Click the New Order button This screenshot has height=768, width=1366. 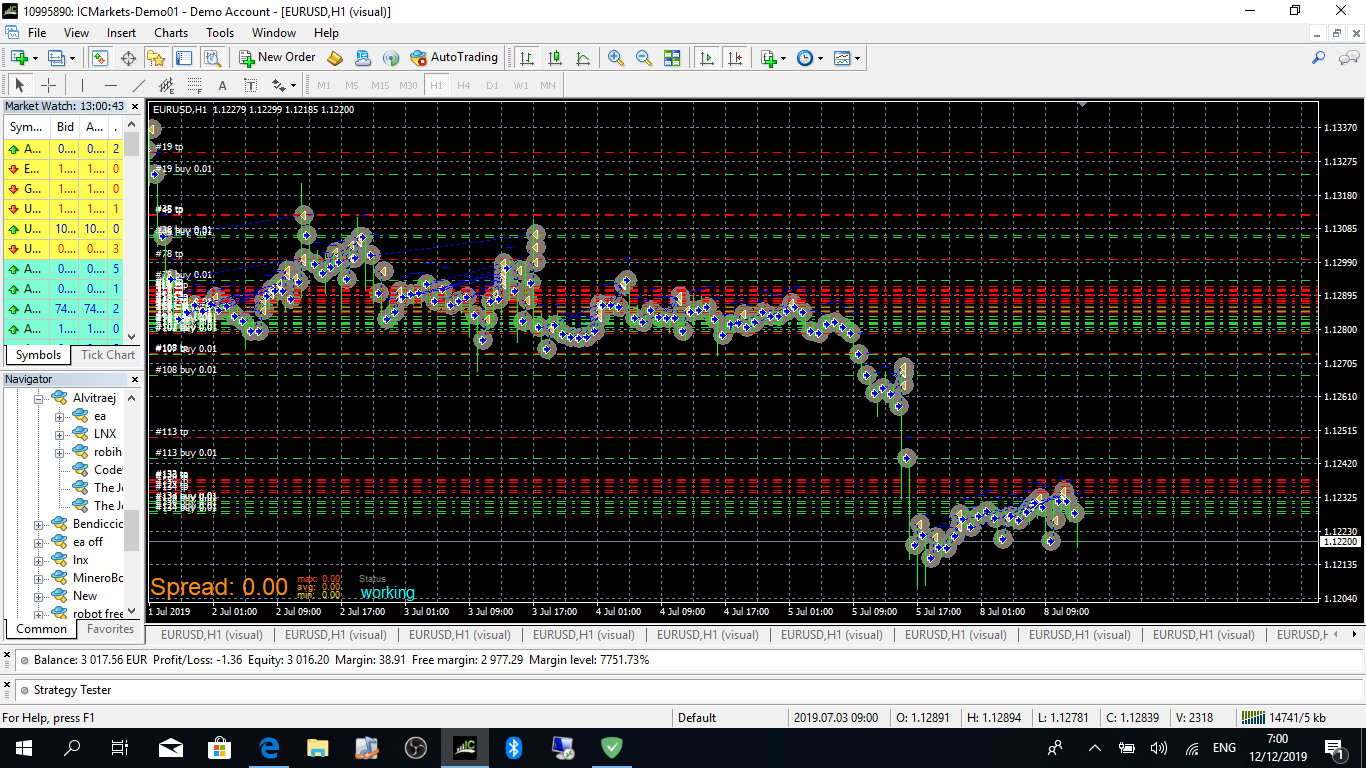coord(277,58)
